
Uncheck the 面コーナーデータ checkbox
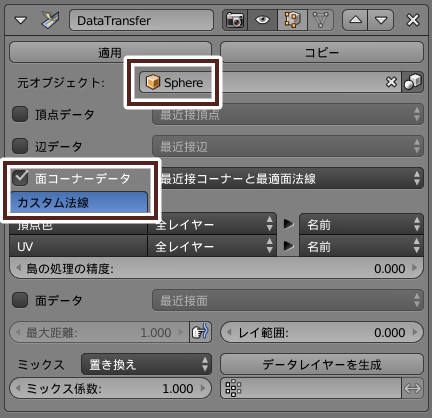[20, 178]
